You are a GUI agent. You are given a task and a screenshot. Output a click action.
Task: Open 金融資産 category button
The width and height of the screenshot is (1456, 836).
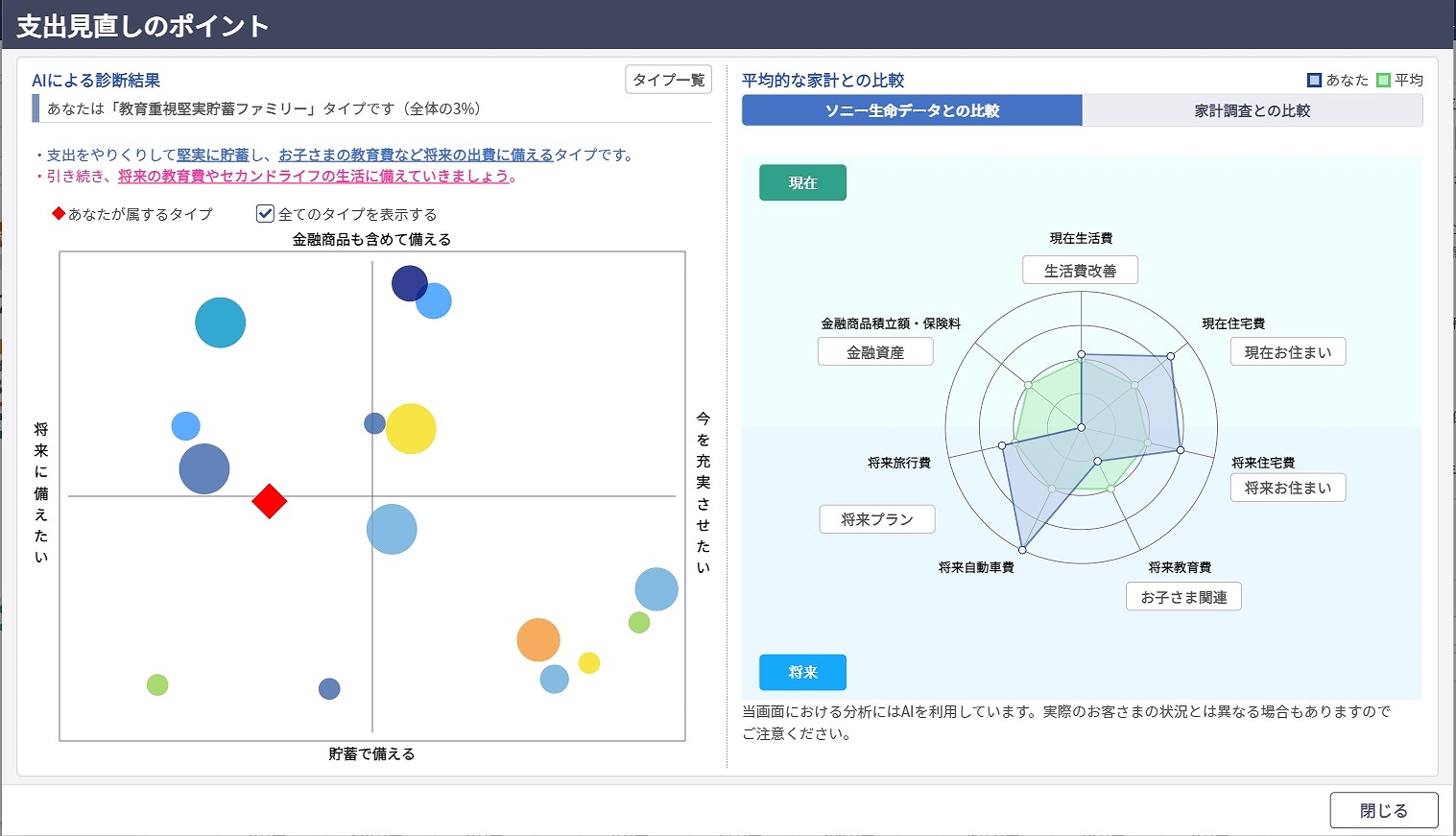pyautogui.click(x=875, y=352)
